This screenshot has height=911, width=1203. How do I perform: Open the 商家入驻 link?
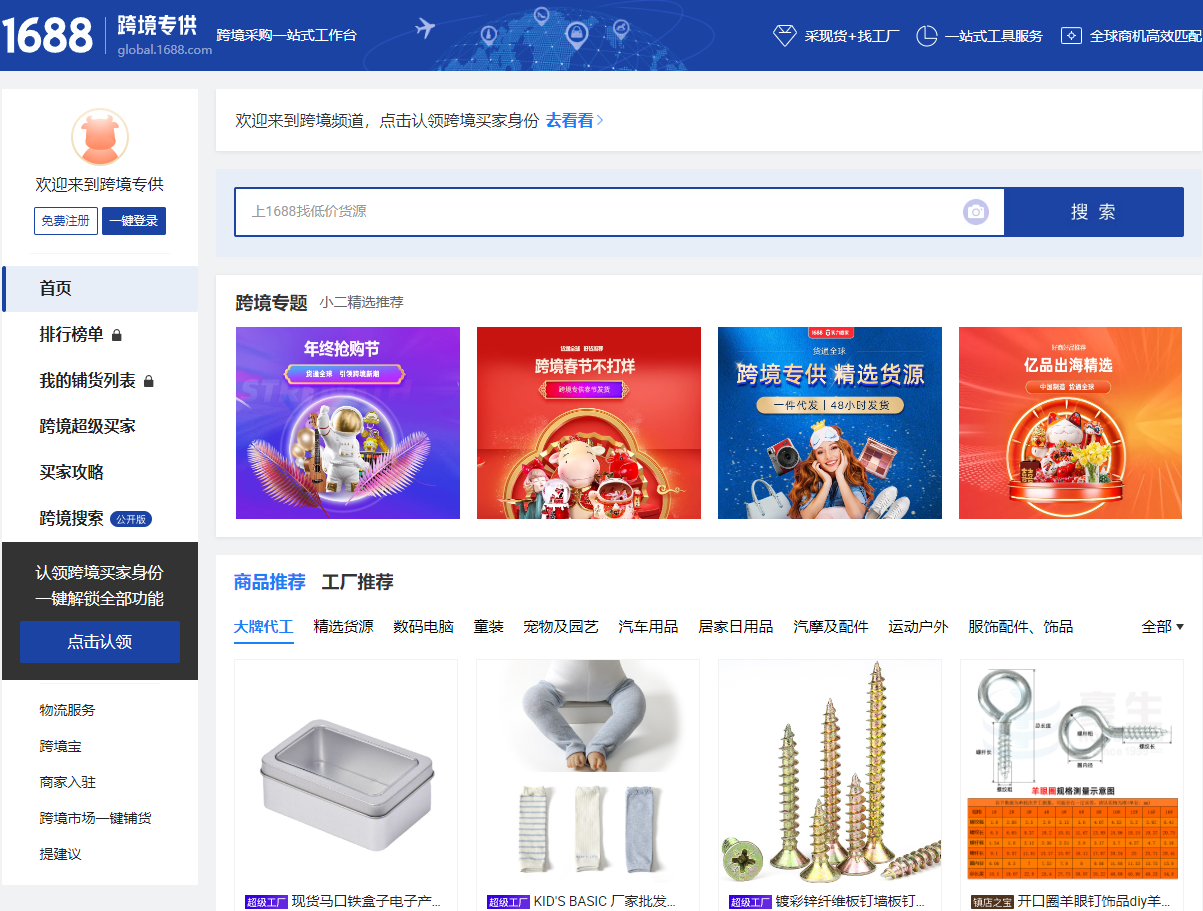pyautogui.click(x=68, y=782)
